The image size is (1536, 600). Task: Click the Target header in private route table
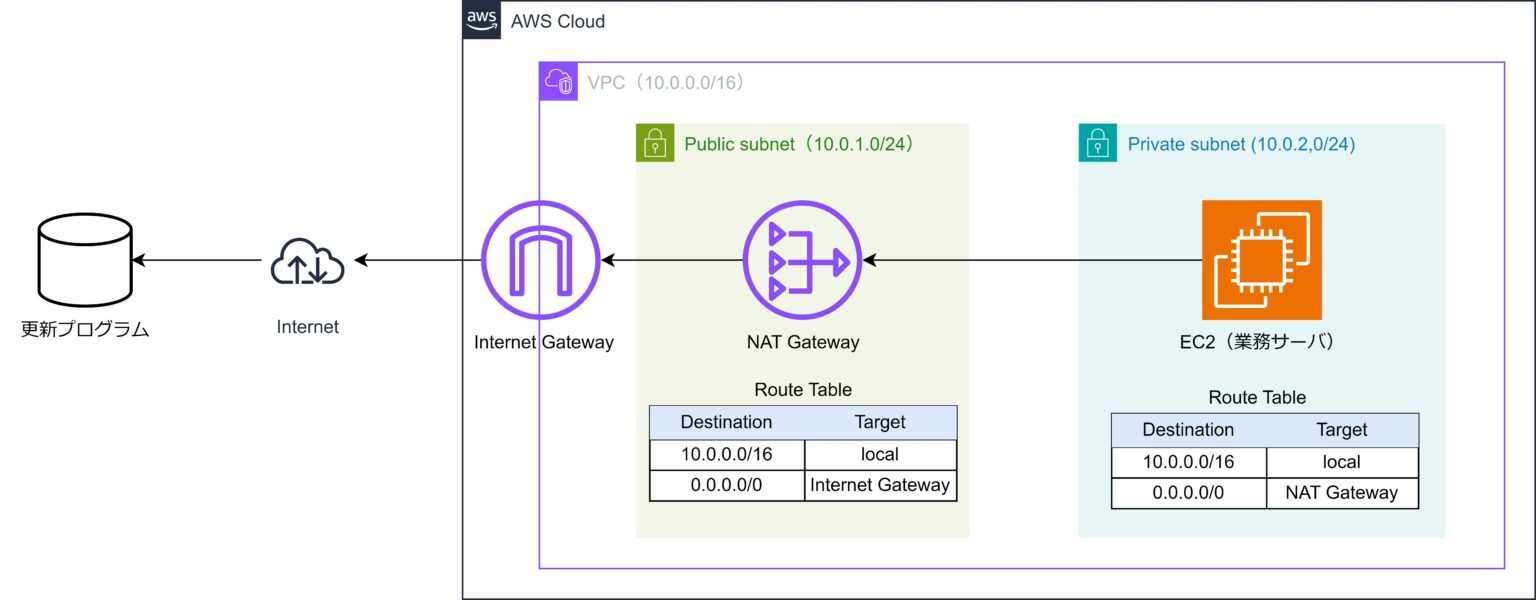pos(1341,430)
